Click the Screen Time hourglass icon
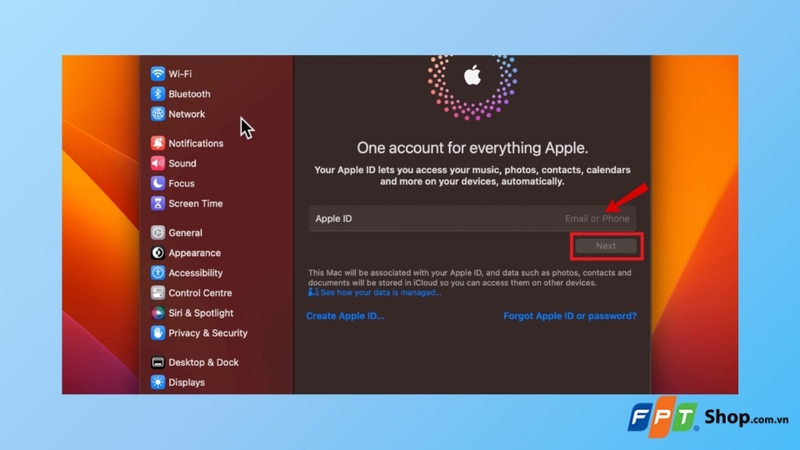Screen dimensions: 800x450 (x=158, y=203)
